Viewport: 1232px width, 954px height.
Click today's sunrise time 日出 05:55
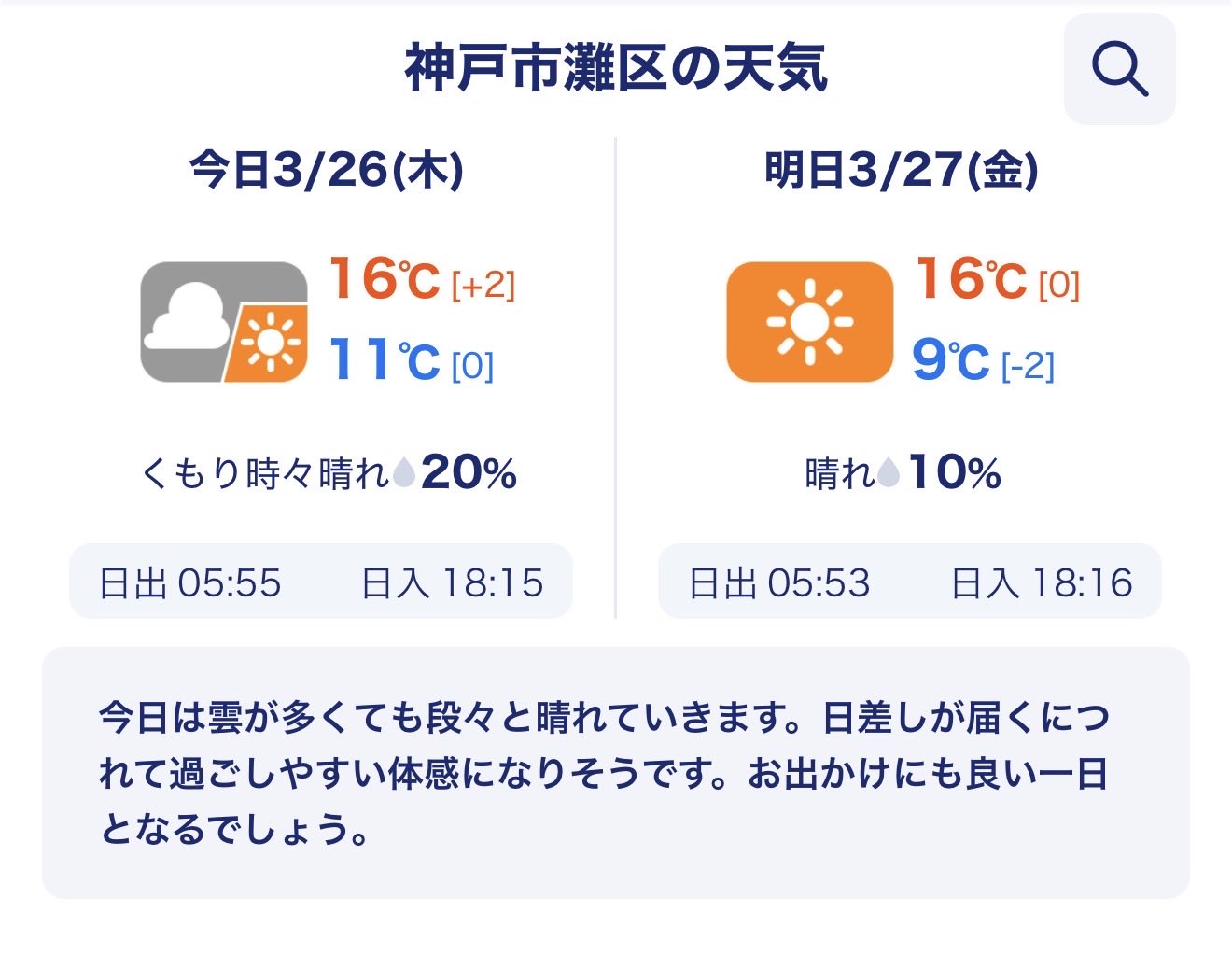190,583
